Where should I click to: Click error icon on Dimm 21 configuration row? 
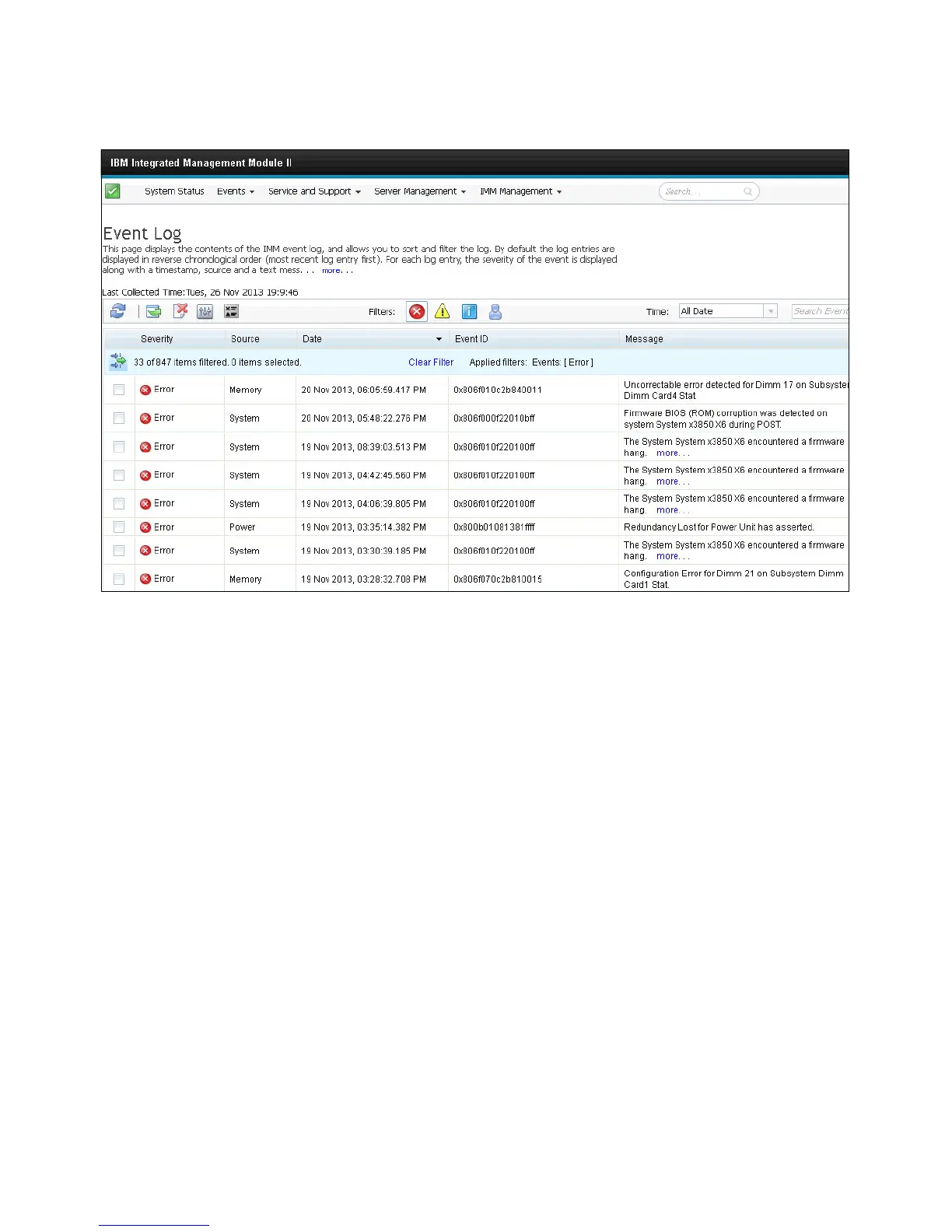pyautogui.click(x=145, y=579)
